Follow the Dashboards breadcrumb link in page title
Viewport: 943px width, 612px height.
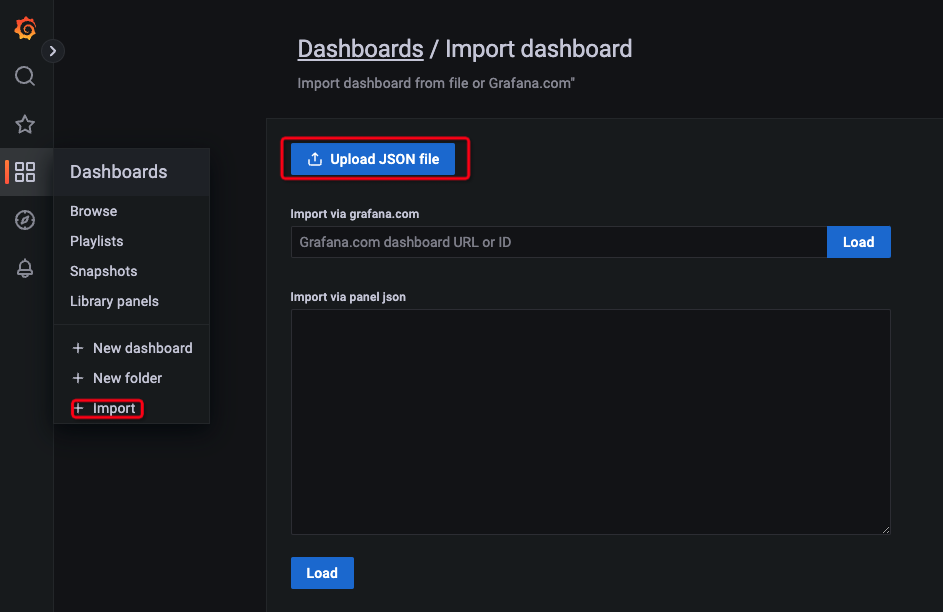coord(360,49)
